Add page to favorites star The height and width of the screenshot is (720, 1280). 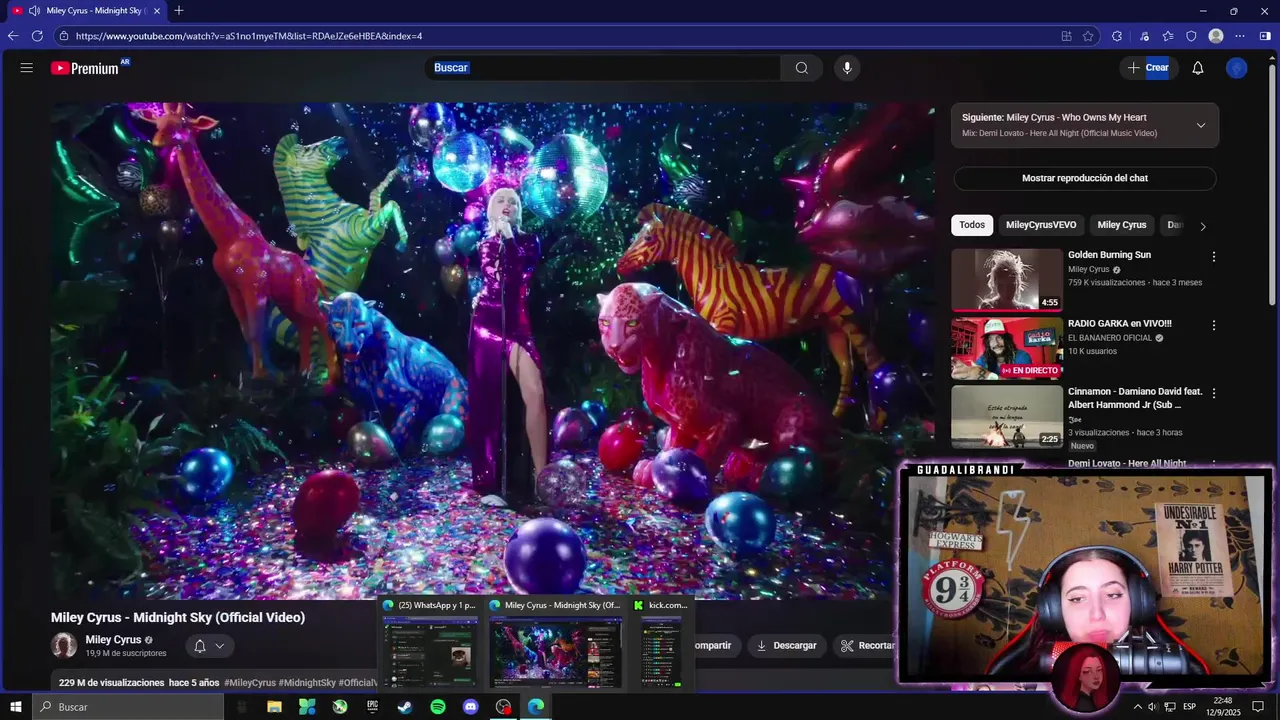coord(1088,36)
